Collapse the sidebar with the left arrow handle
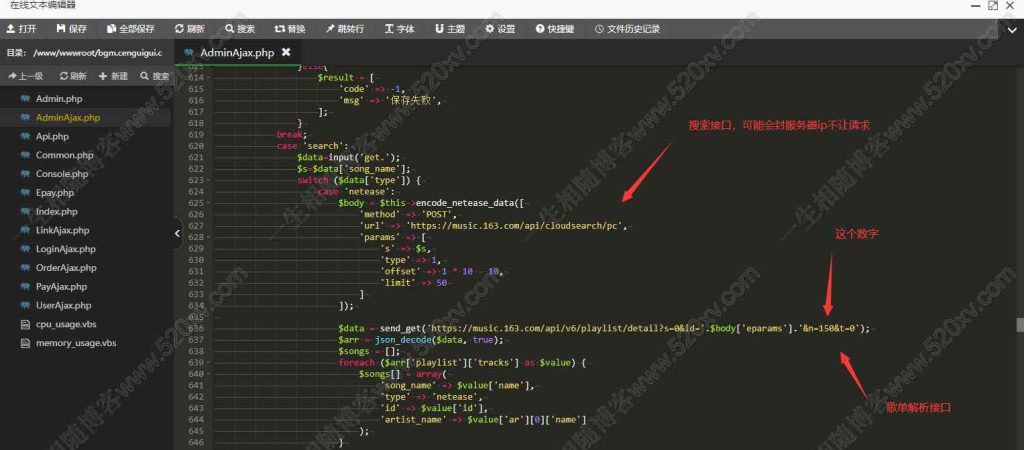This screenshot has height=450, width=1024. 178,234
